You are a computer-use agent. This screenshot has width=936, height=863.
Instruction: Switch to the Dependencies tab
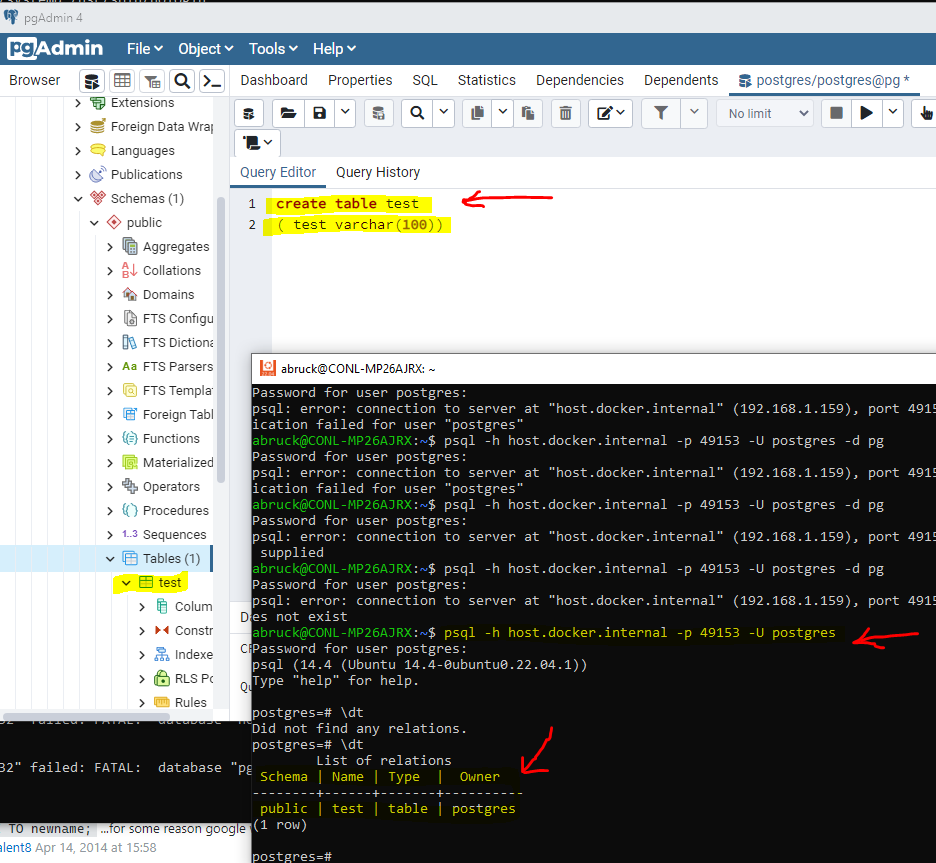click(x=580, y=81)
